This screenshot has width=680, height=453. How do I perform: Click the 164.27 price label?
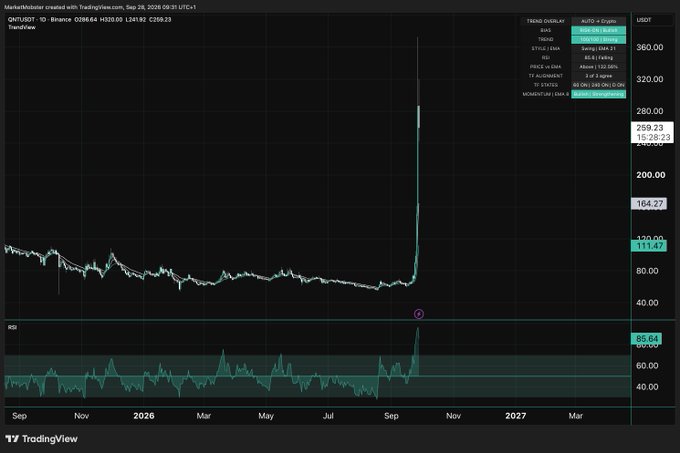tap(649, 204)
